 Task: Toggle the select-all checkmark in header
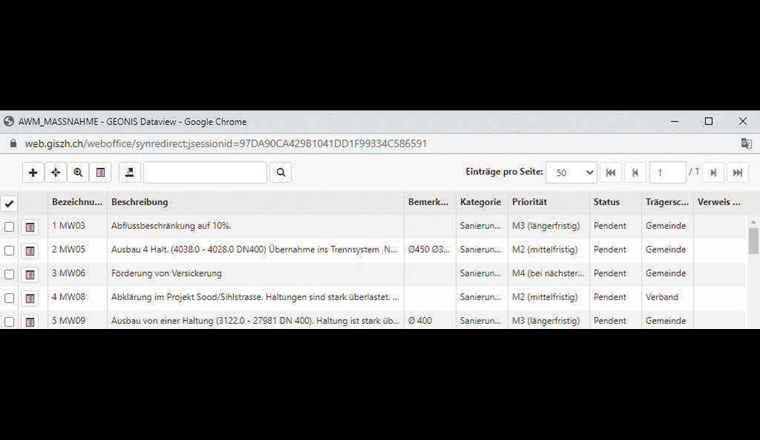10,203
